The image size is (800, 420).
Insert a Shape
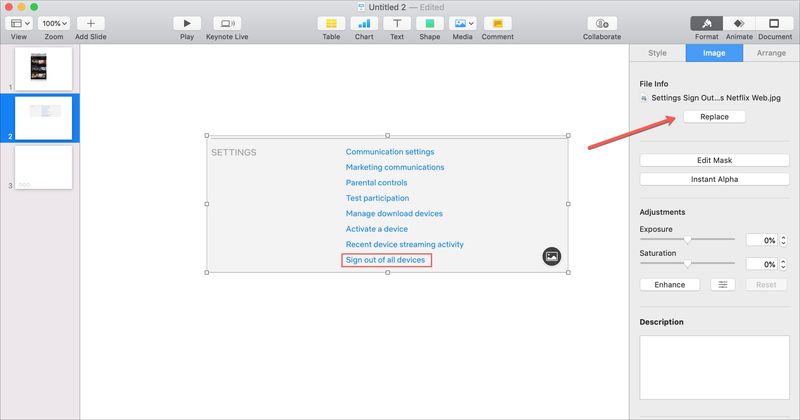430,23
